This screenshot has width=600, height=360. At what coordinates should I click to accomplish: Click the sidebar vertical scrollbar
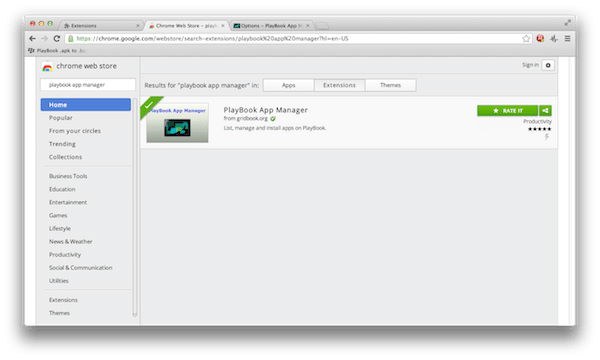[135, 207]
